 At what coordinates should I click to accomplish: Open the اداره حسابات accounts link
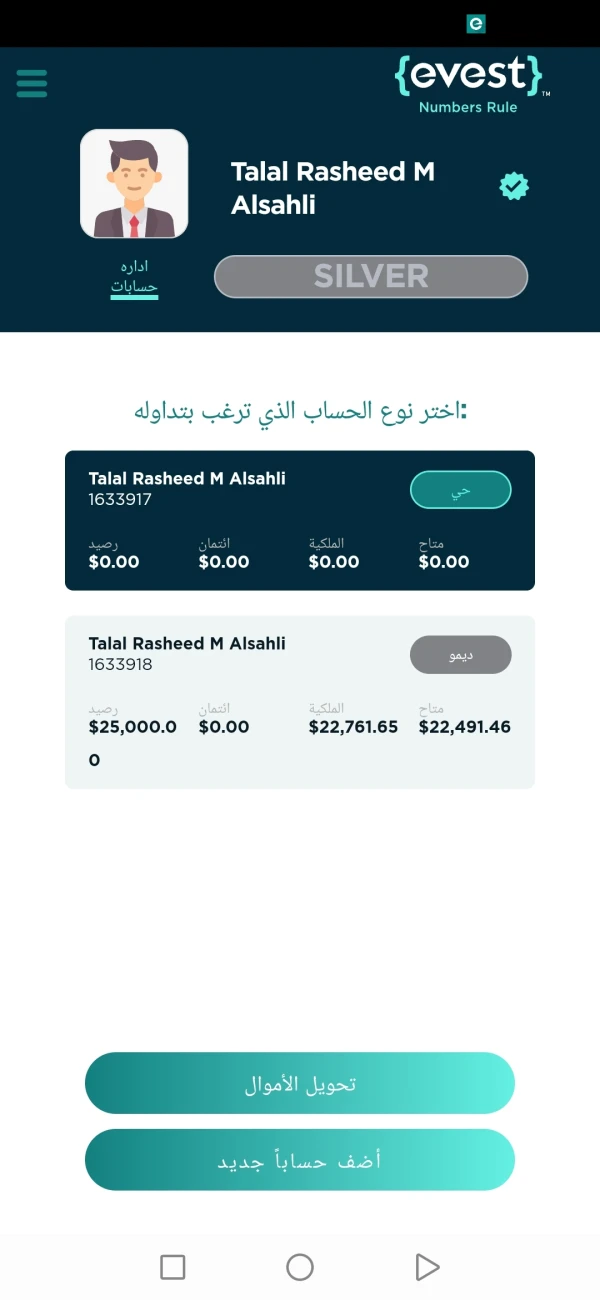pos(134,278)
